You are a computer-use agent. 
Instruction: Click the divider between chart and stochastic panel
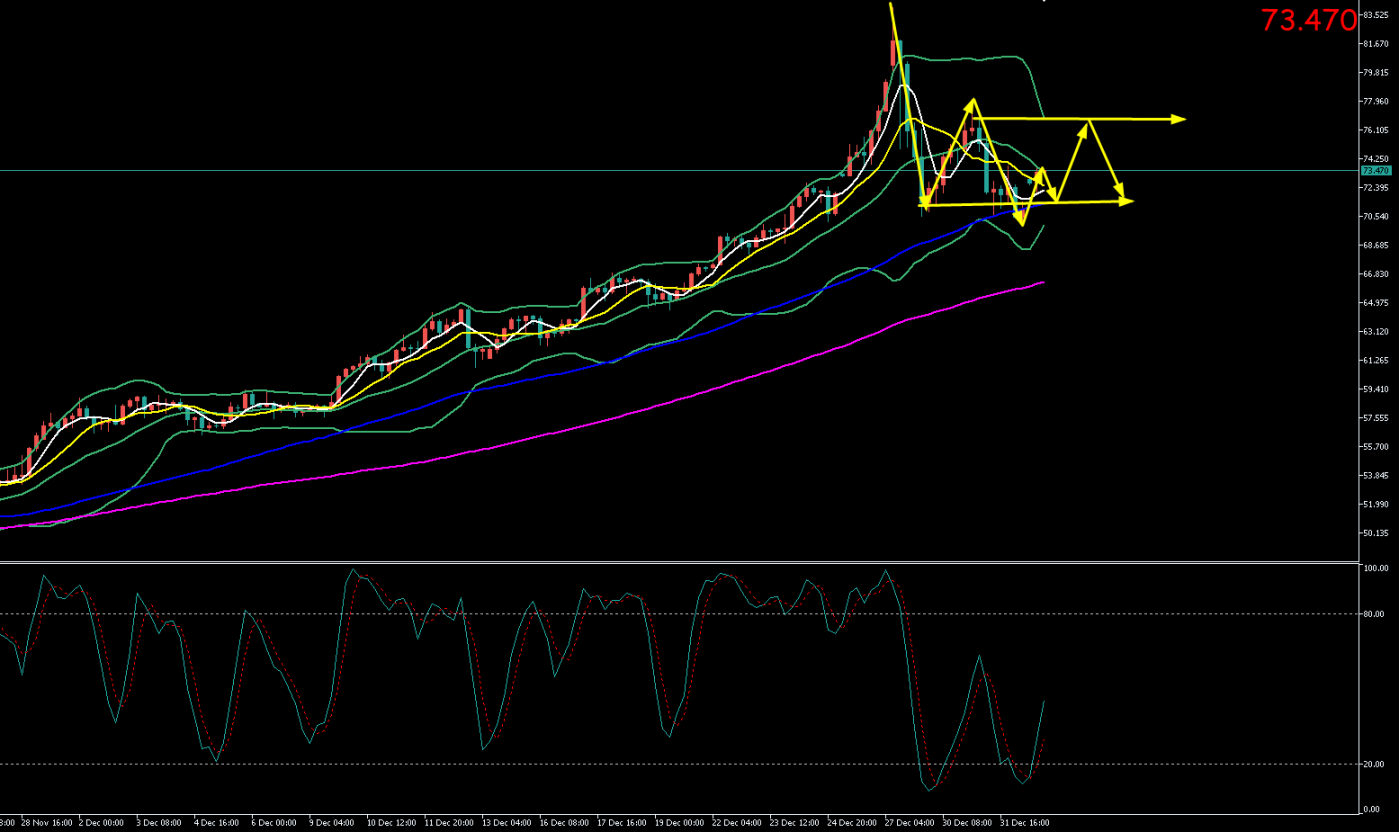tap(680, 562)
